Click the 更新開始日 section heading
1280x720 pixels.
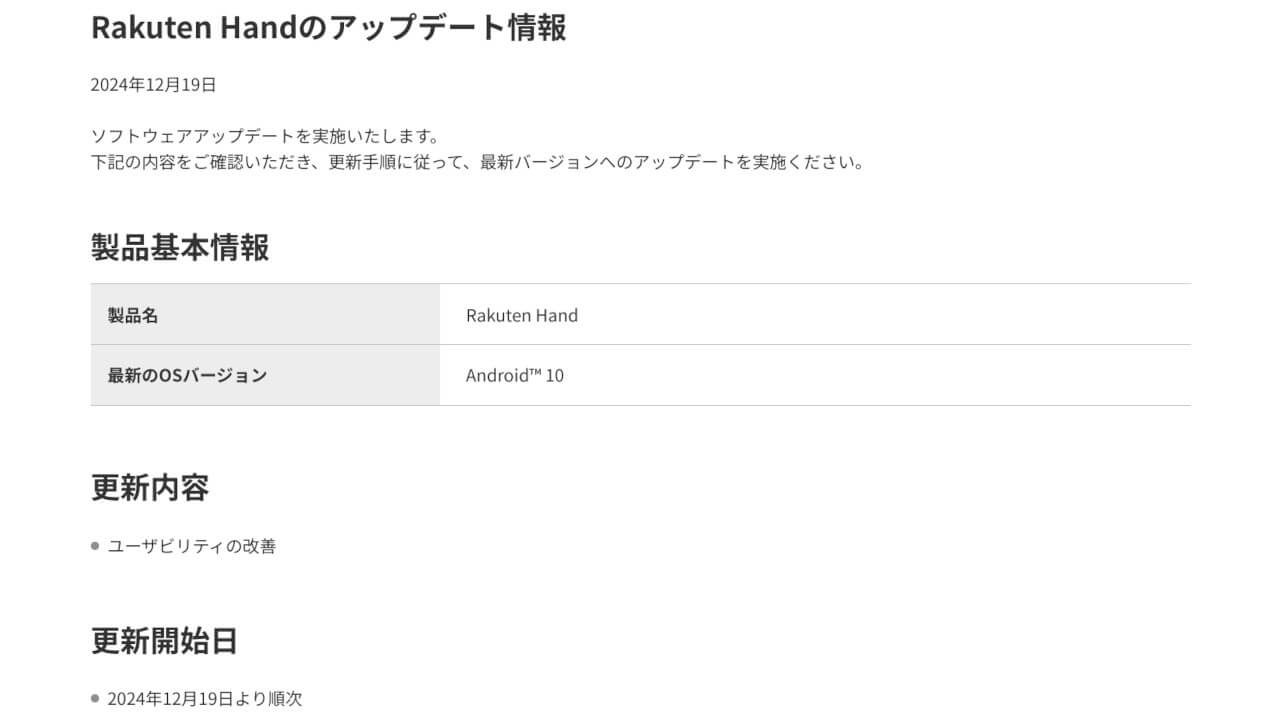click(x=165, y=640)
